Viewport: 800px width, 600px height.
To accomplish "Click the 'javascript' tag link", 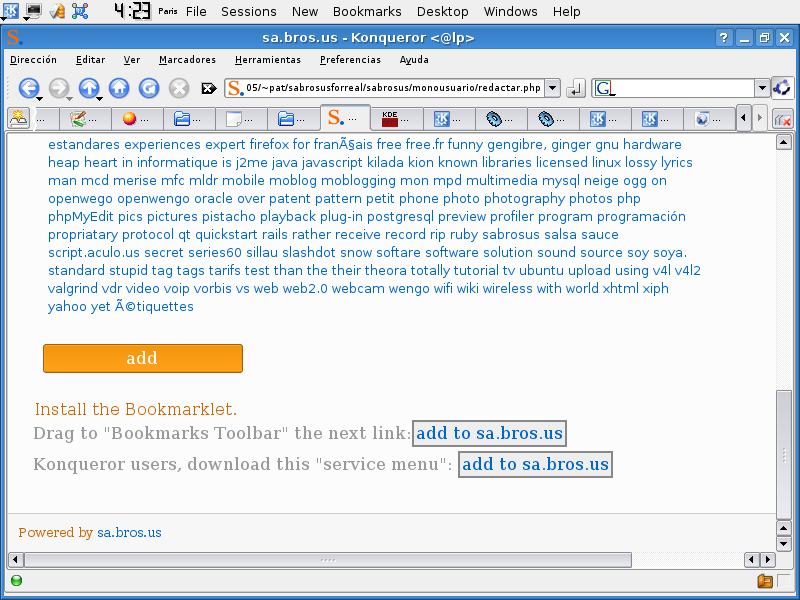I will click(x=332, y=163).
